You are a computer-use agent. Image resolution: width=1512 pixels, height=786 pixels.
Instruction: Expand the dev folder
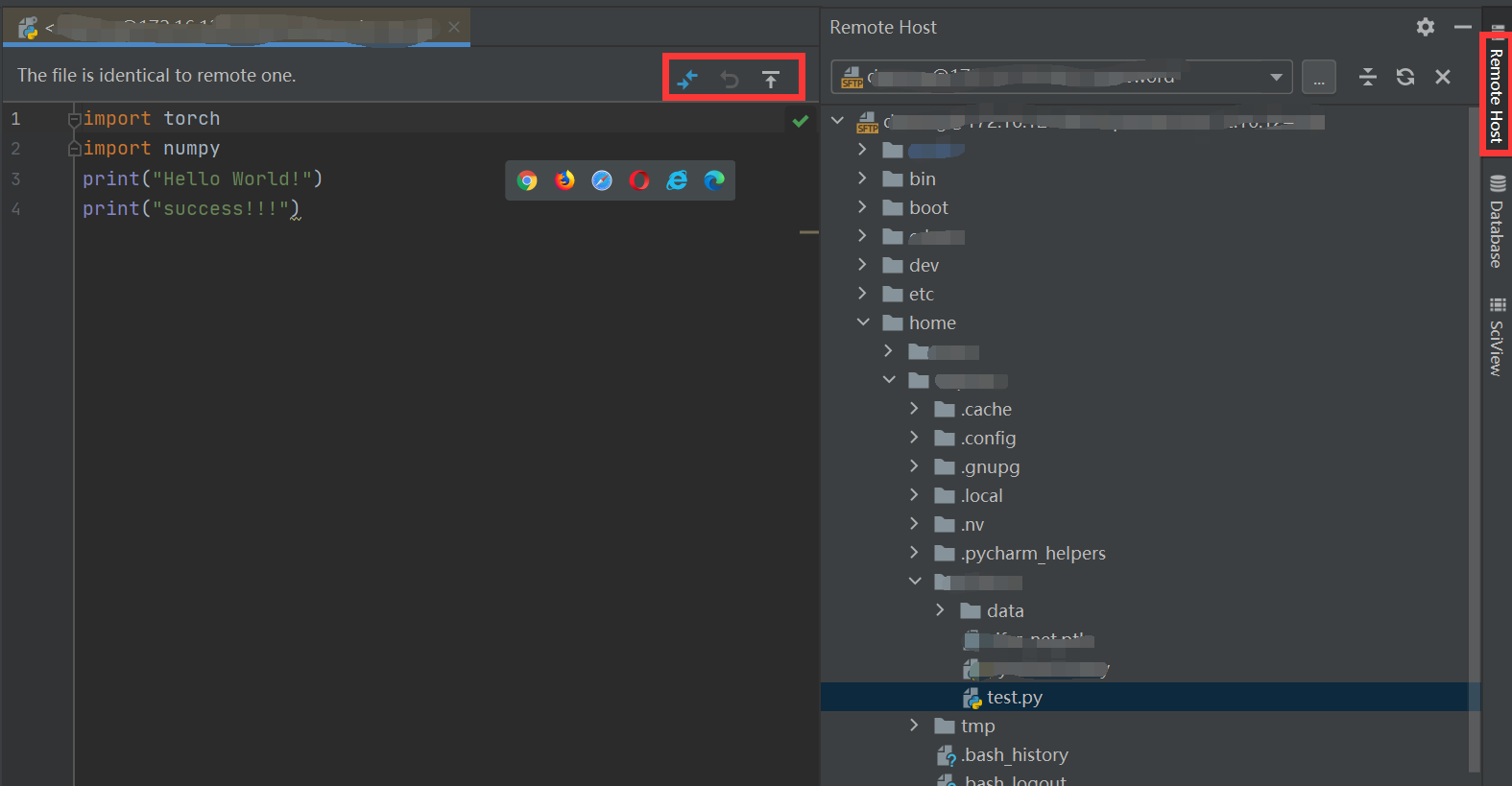click(862, 265)
